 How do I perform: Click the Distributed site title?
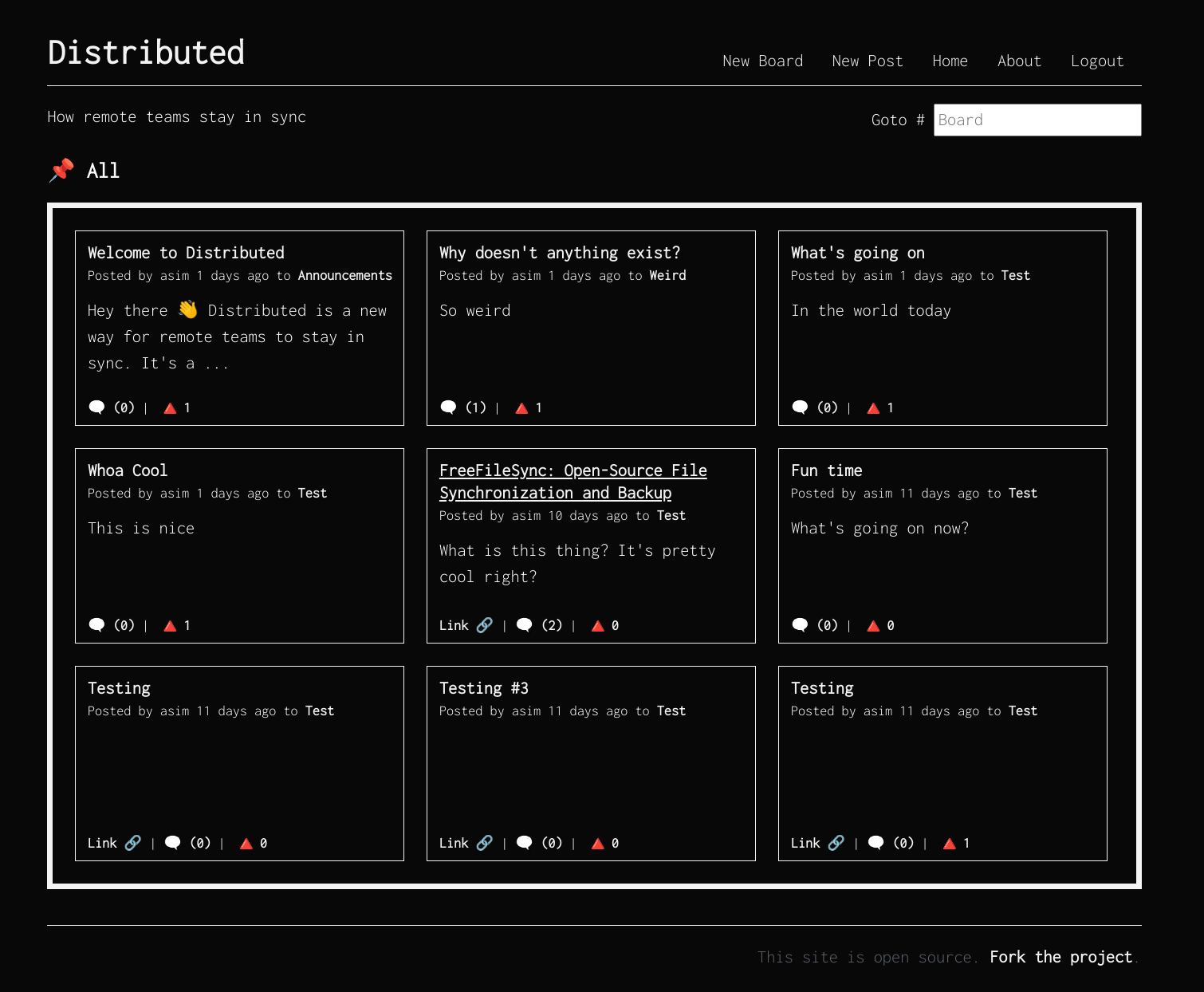146,51
